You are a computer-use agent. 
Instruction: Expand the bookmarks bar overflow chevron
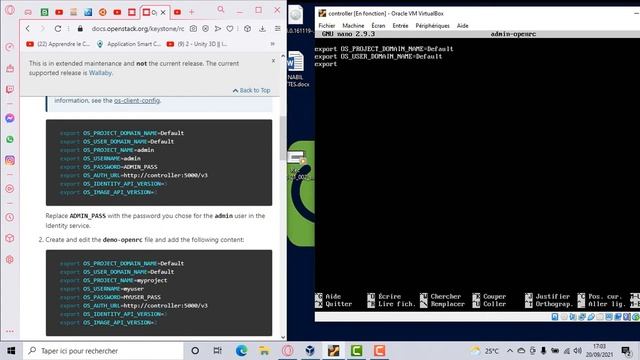click(273, 44)
